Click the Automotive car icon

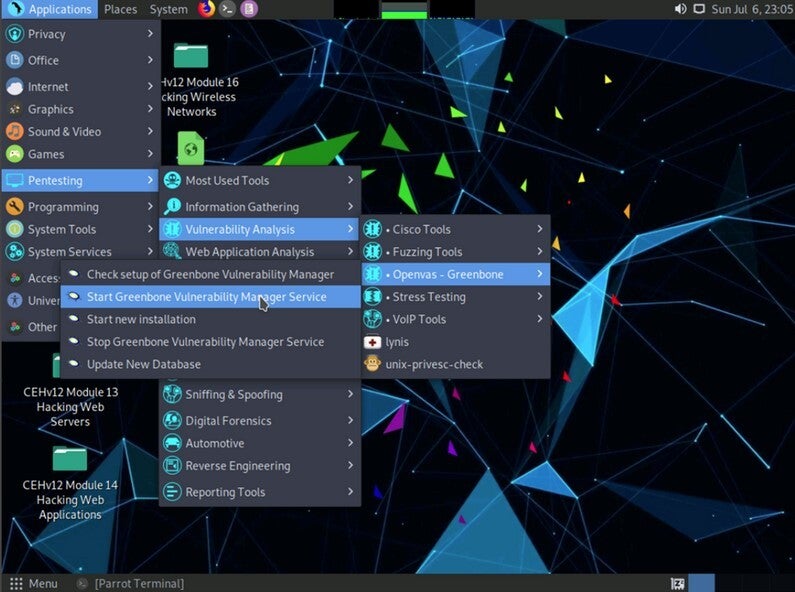pos(172,443)
